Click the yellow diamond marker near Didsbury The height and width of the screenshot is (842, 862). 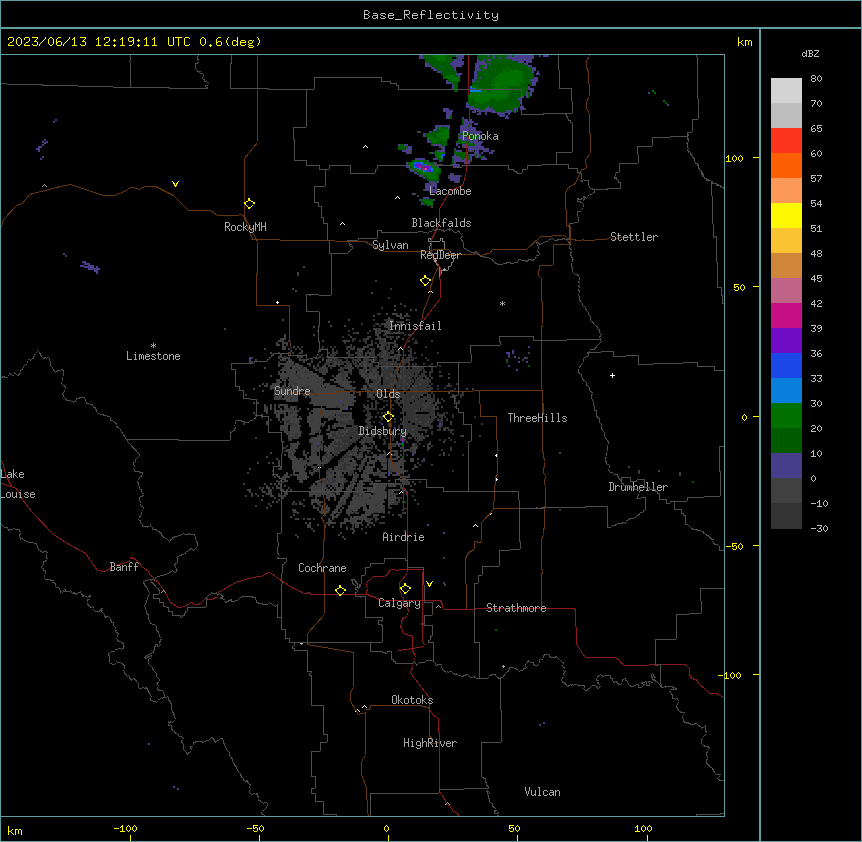(x=388, y=417)
